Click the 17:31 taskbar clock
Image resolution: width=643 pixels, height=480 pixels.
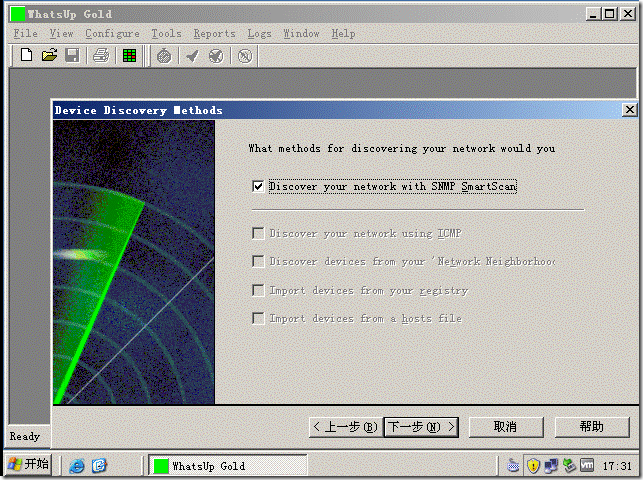point(617,466)
